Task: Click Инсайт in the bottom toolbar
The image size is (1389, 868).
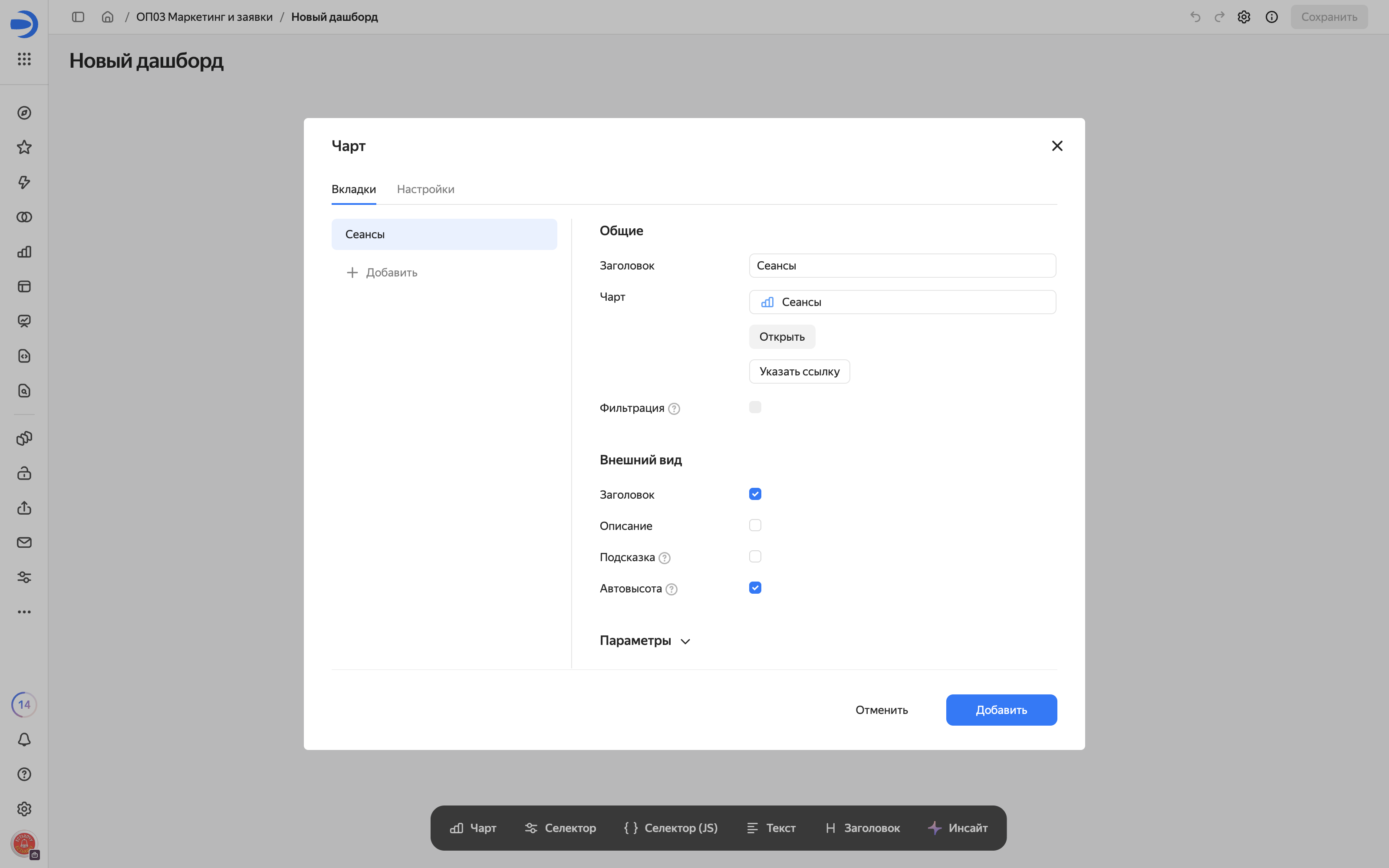Action: point(958,828)
